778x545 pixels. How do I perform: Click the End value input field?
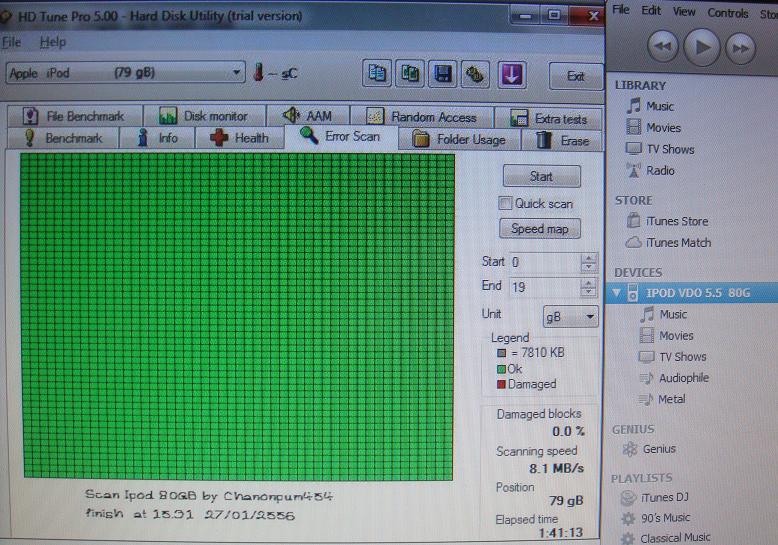click(544, 287)
